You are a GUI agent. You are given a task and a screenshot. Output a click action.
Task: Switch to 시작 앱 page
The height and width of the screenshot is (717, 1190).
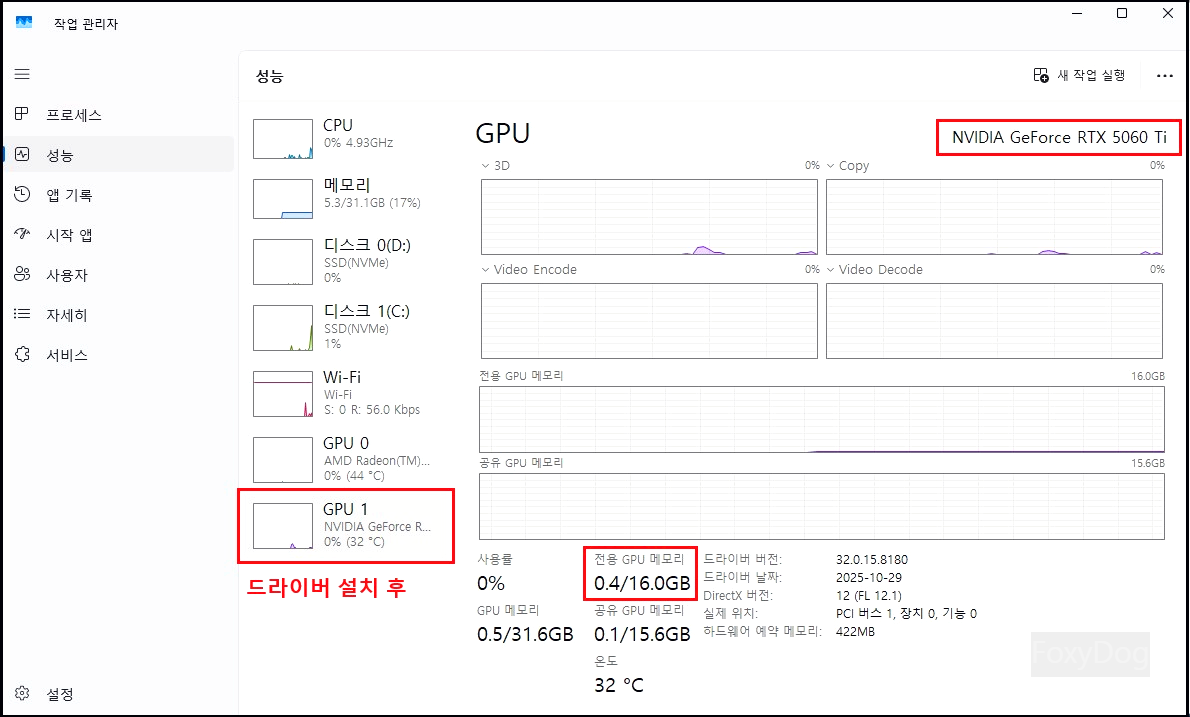[x=119, y=235]
